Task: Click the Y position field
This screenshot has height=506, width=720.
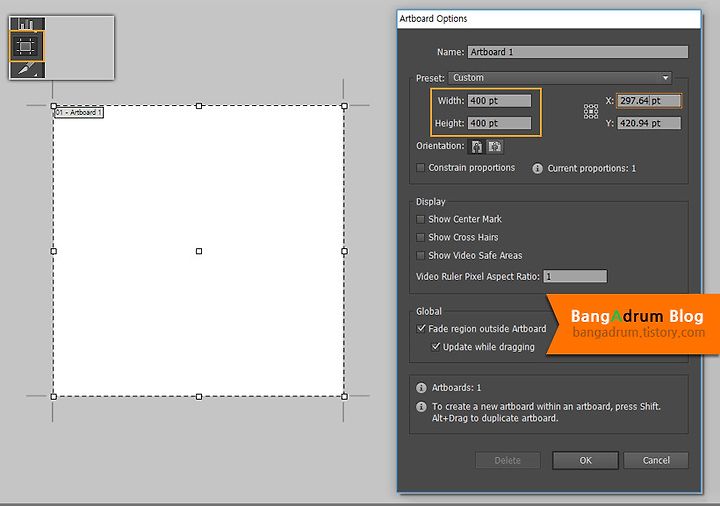Action: pyautogui.click(x=649, y=123)
